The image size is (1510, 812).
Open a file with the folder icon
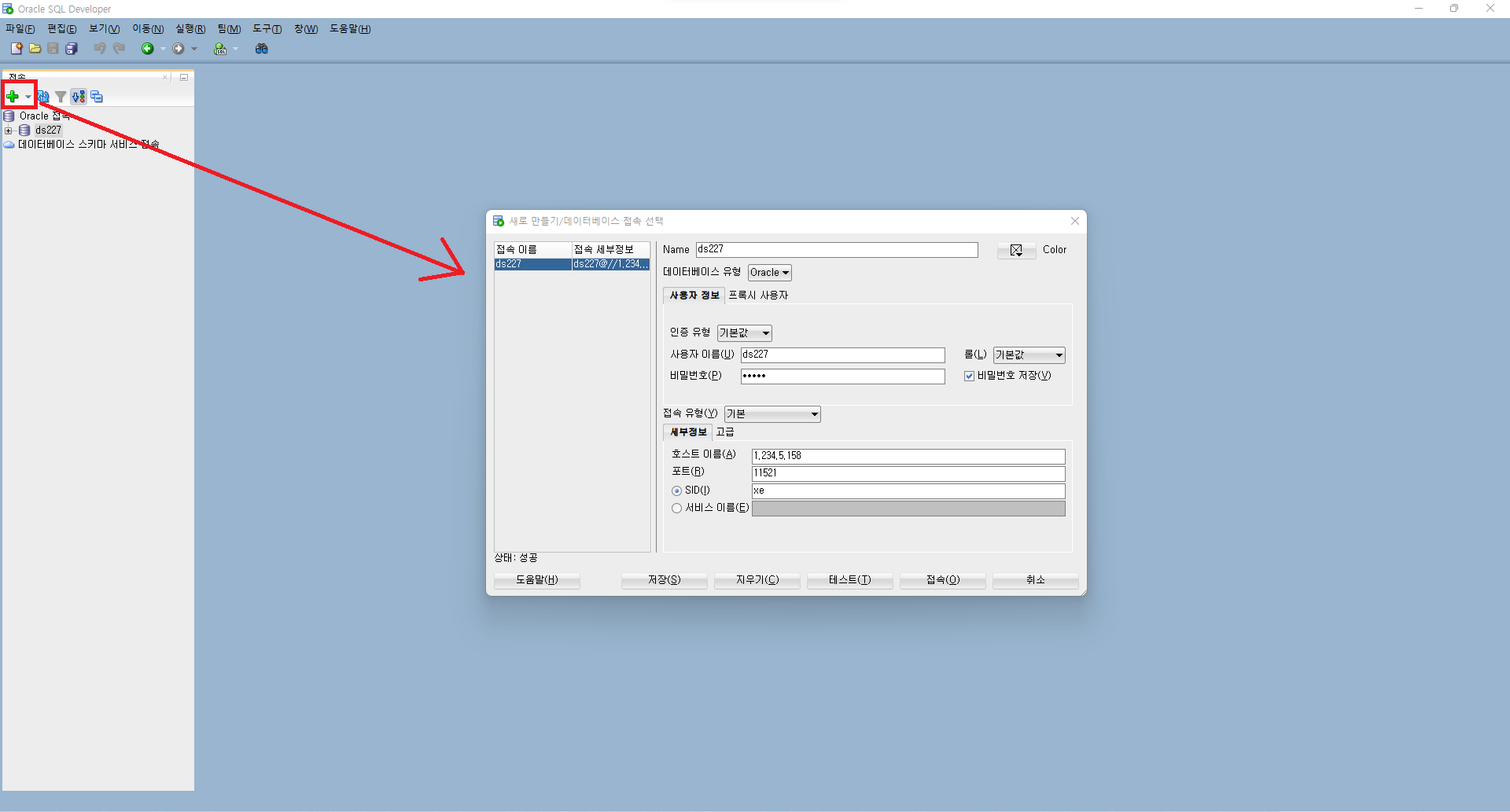(35, 49)
